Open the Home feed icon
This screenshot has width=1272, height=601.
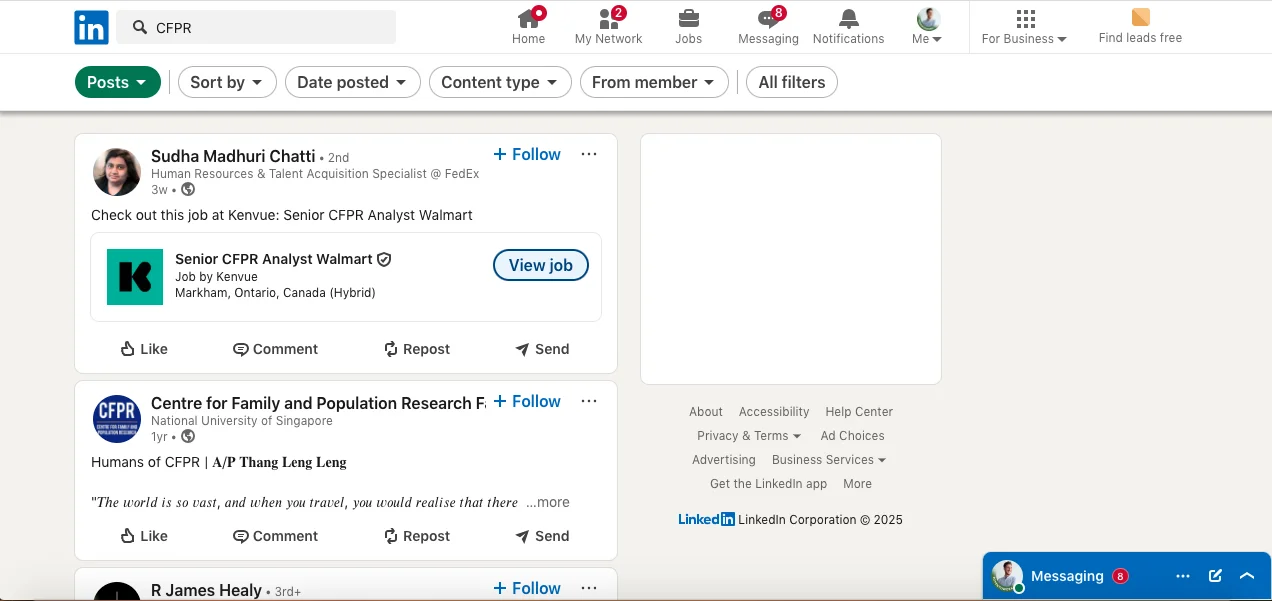coord(529,27)
